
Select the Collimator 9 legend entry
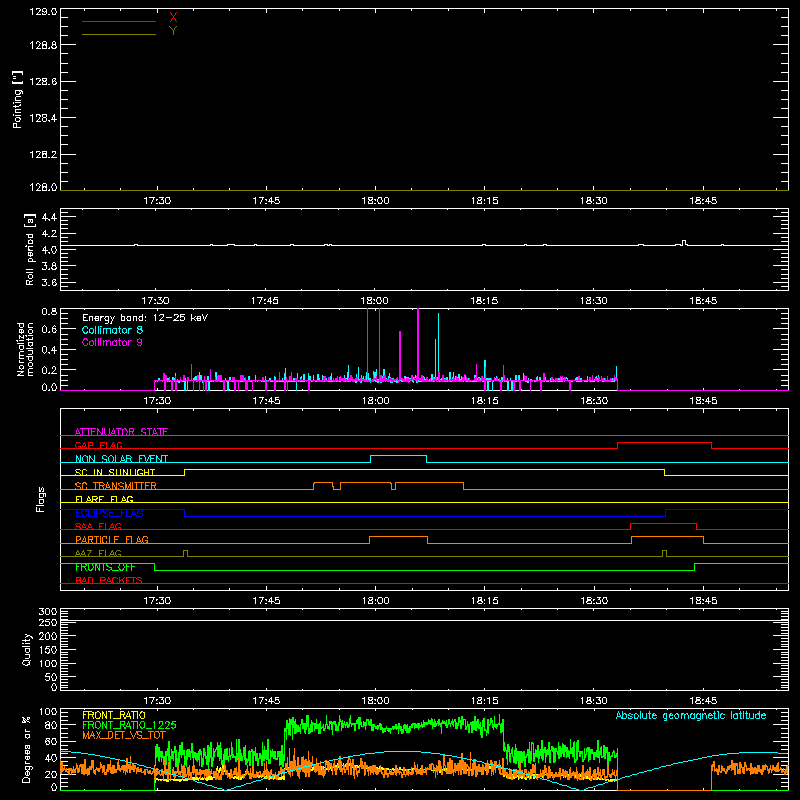tap(112, 342)
